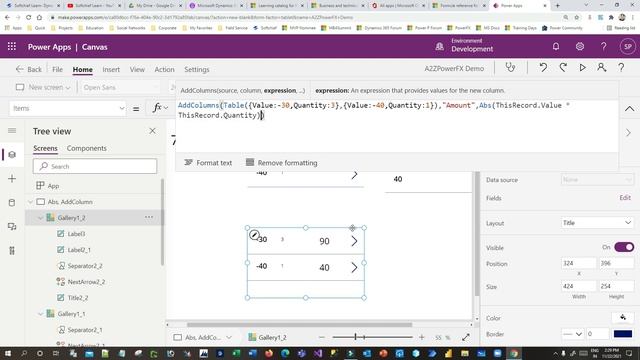Open screen selector dropdown in breadcrumb

point(229,337)
